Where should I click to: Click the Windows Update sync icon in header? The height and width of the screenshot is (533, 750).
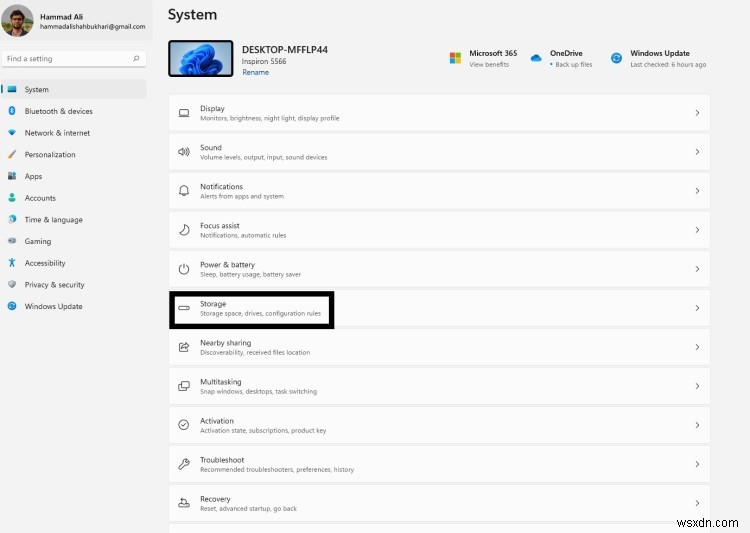click(x=617, y=58)
